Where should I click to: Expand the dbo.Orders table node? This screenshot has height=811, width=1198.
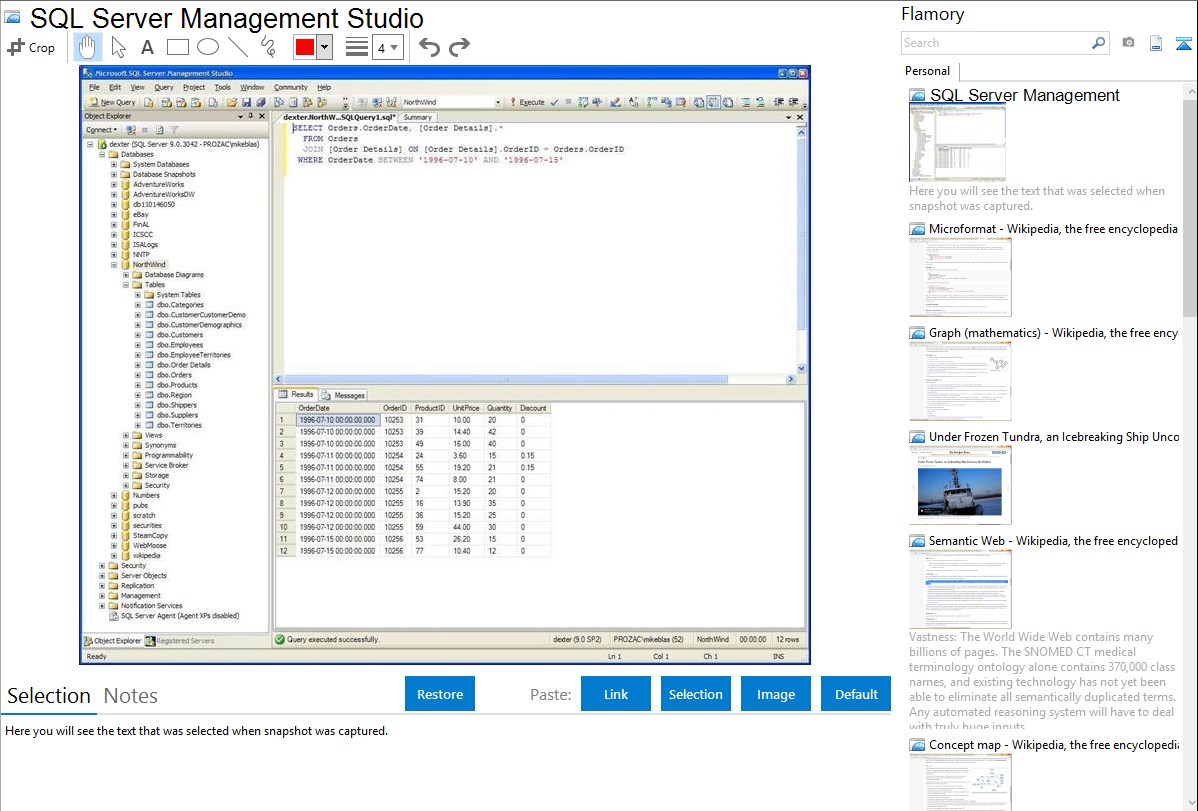click(x=138, y=375)
